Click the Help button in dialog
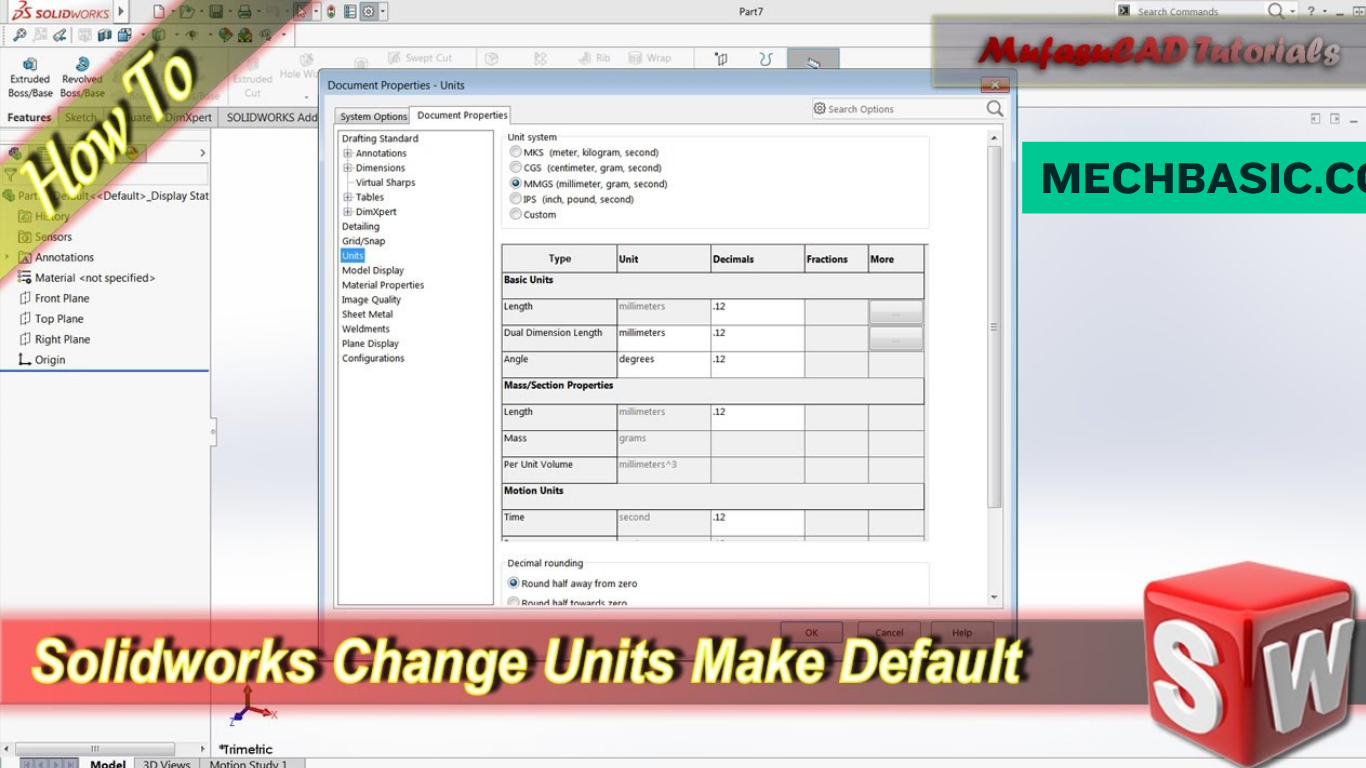 (962, 632)
